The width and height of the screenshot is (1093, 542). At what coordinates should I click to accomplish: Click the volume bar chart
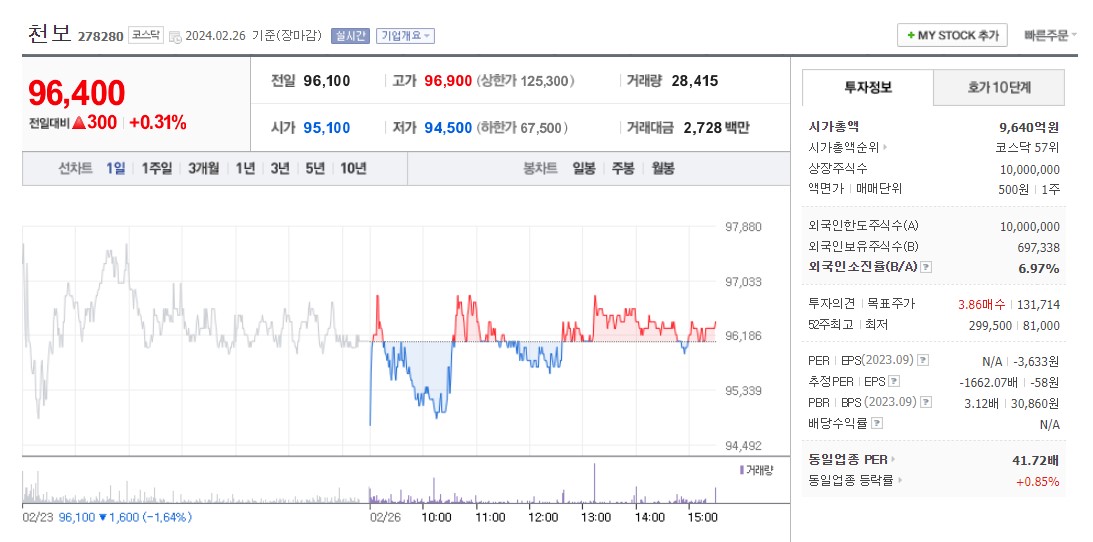click(370, 483)
